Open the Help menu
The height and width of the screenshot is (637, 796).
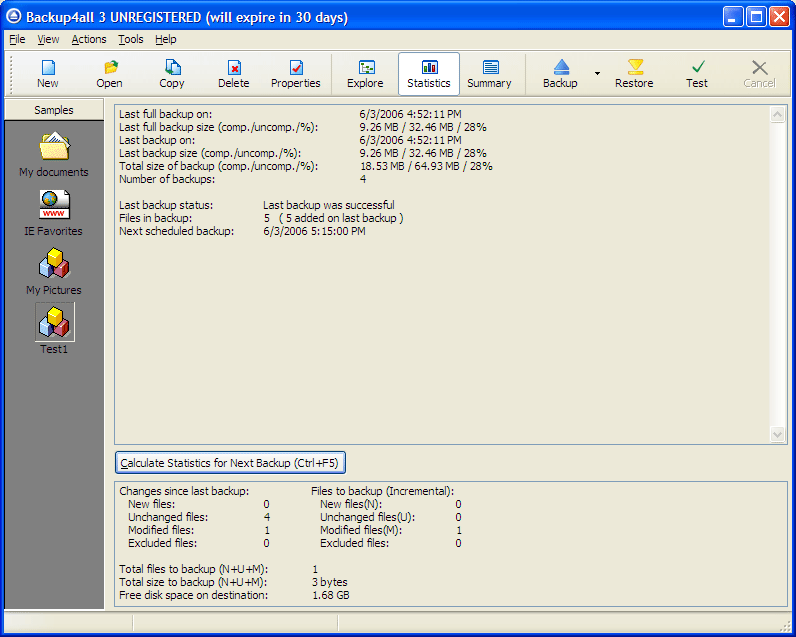[165, 39]
